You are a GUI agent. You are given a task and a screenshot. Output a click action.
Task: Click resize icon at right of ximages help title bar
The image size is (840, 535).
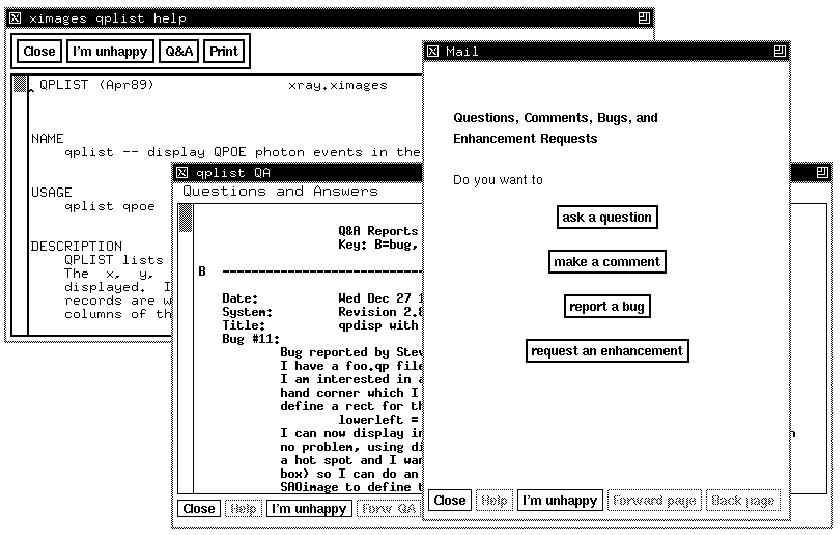pyautogui.click(x=643, y=19)
